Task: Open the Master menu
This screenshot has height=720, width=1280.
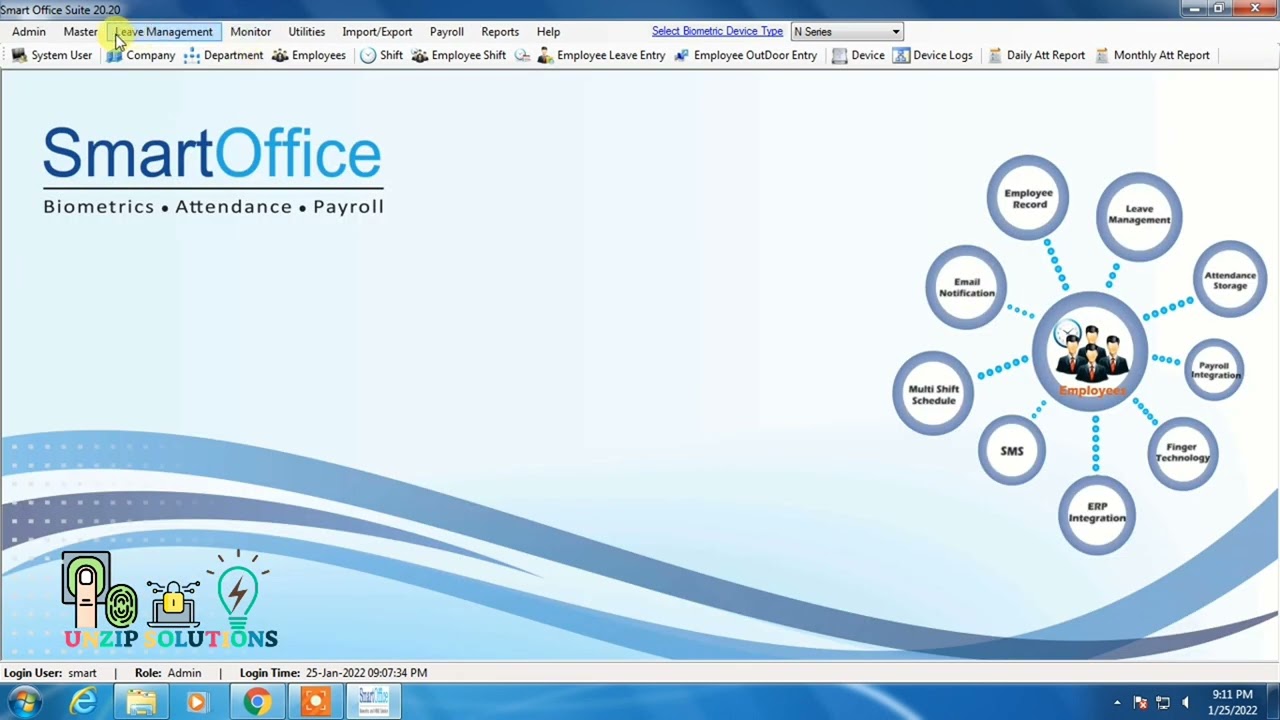Action: [81, 32]
